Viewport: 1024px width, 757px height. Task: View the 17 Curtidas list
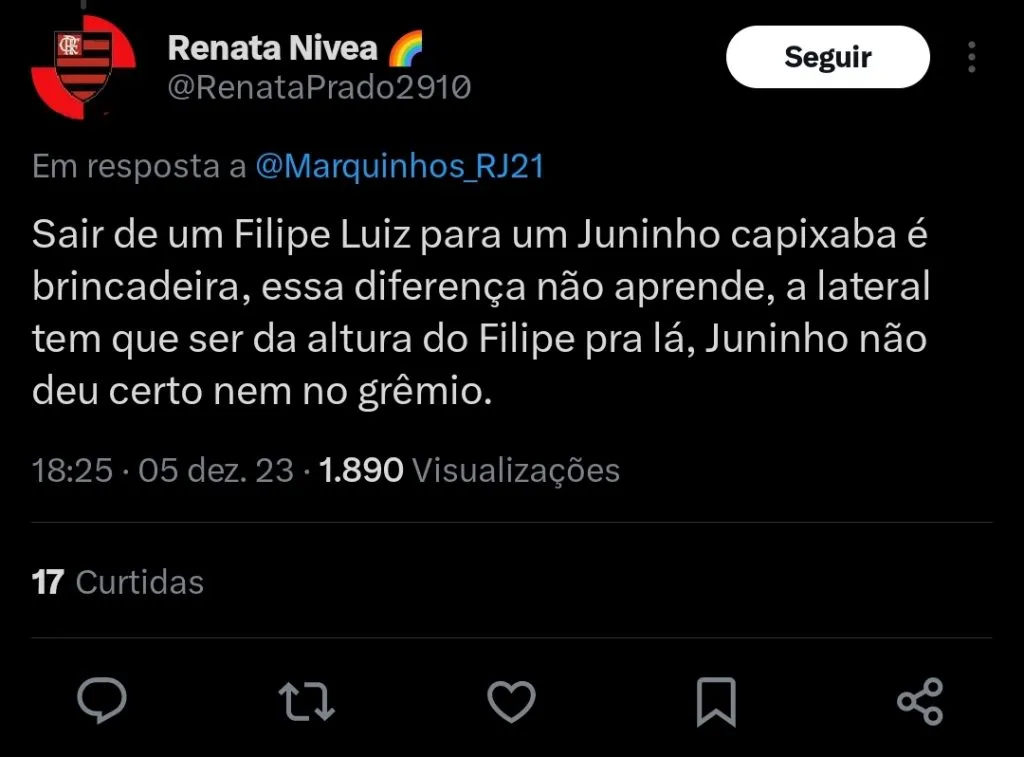tap(118, 582)
